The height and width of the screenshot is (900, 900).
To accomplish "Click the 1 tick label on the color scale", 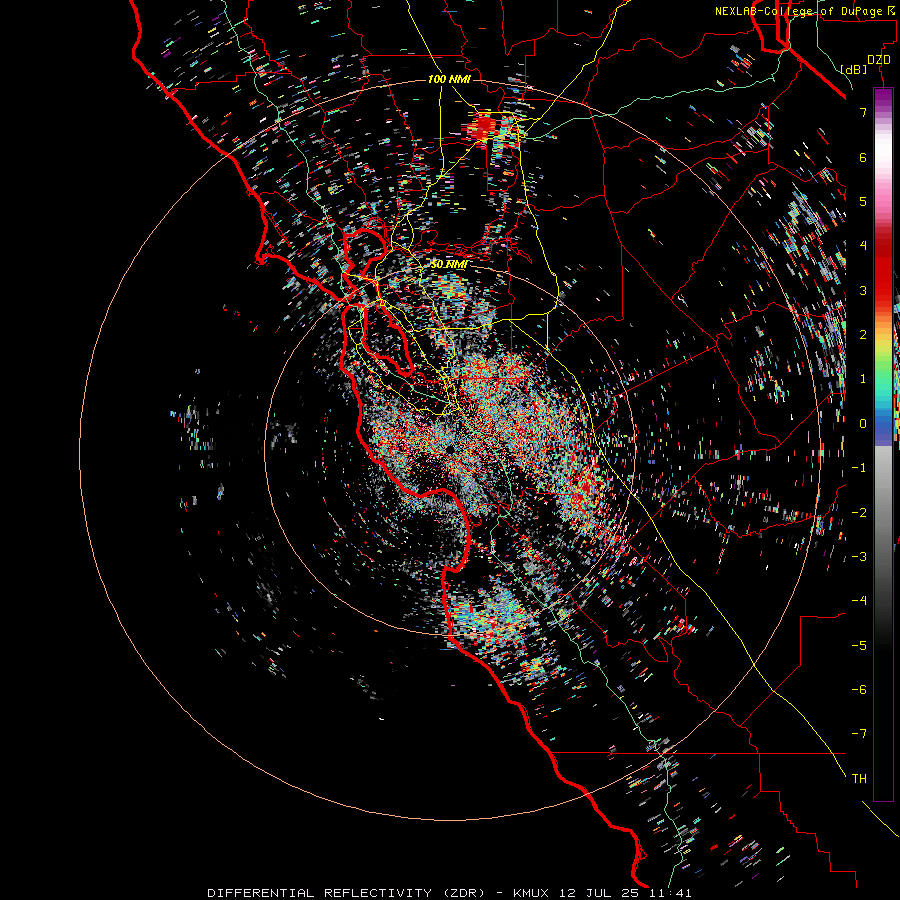I will (863, 378).
